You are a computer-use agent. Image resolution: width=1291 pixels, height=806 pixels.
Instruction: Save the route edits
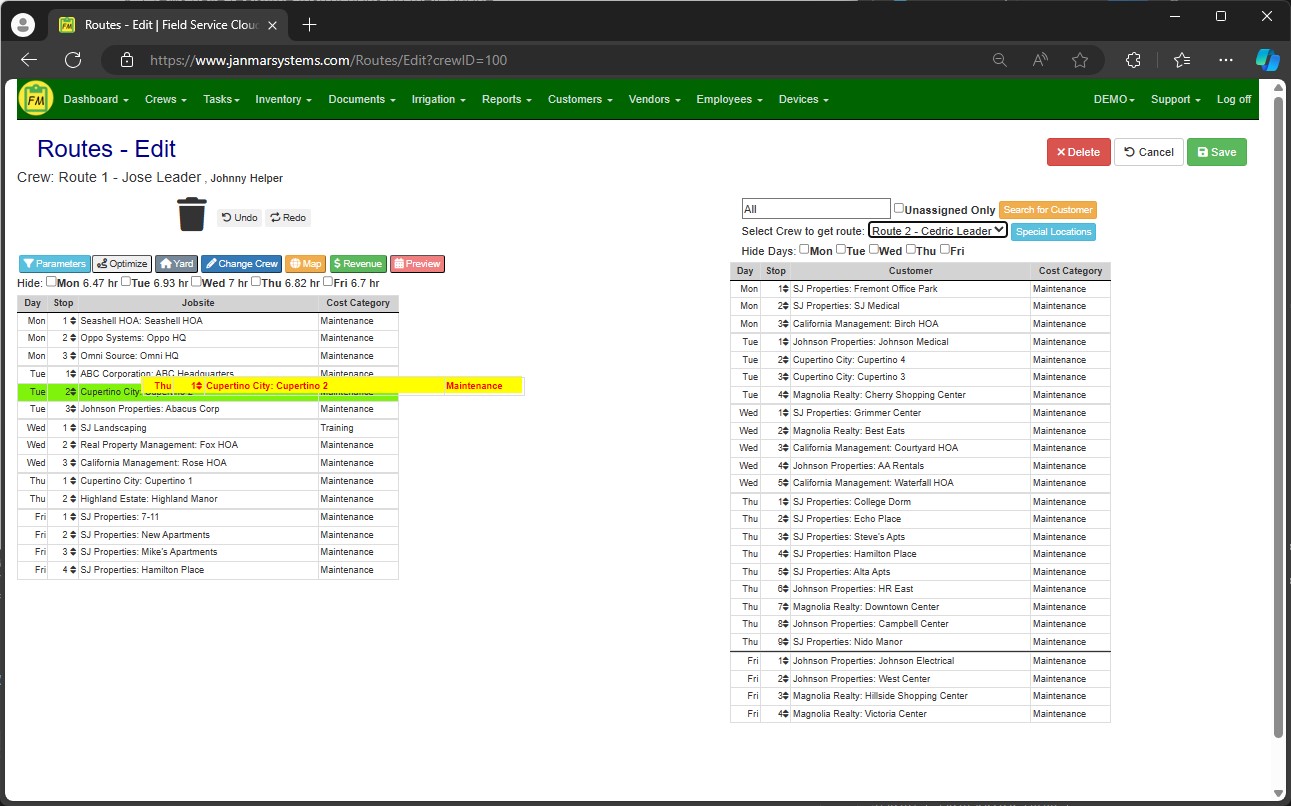[1216, 152]
